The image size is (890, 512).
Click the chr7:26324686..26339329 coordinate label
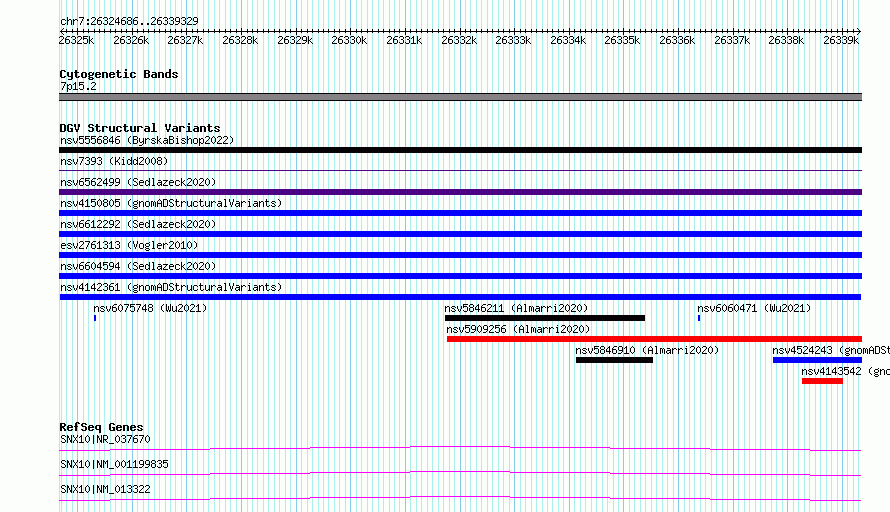coord(129,21)
